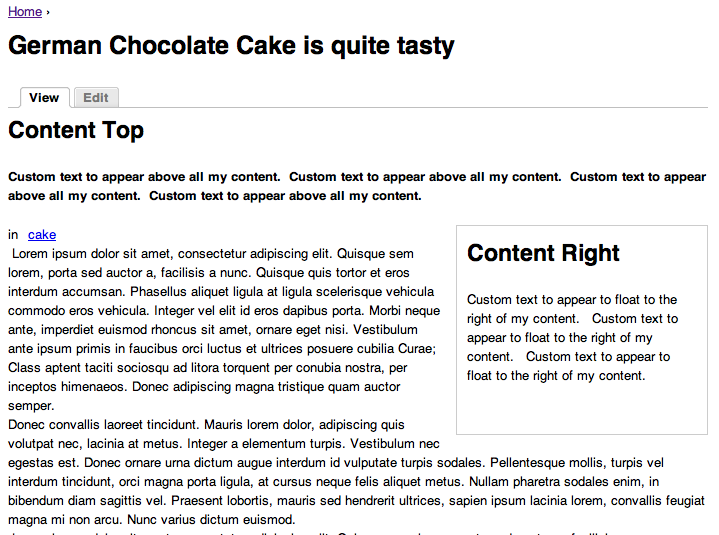Screen dimensions: 719x535
Task: Click the Home breadcrumb link
Action: [25, 12]
